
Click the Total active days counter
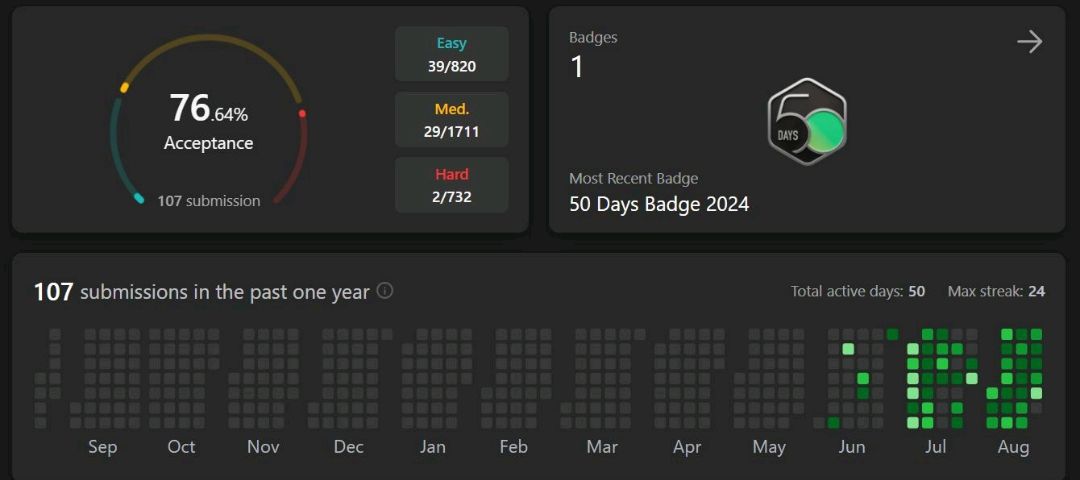pos(858,291)
